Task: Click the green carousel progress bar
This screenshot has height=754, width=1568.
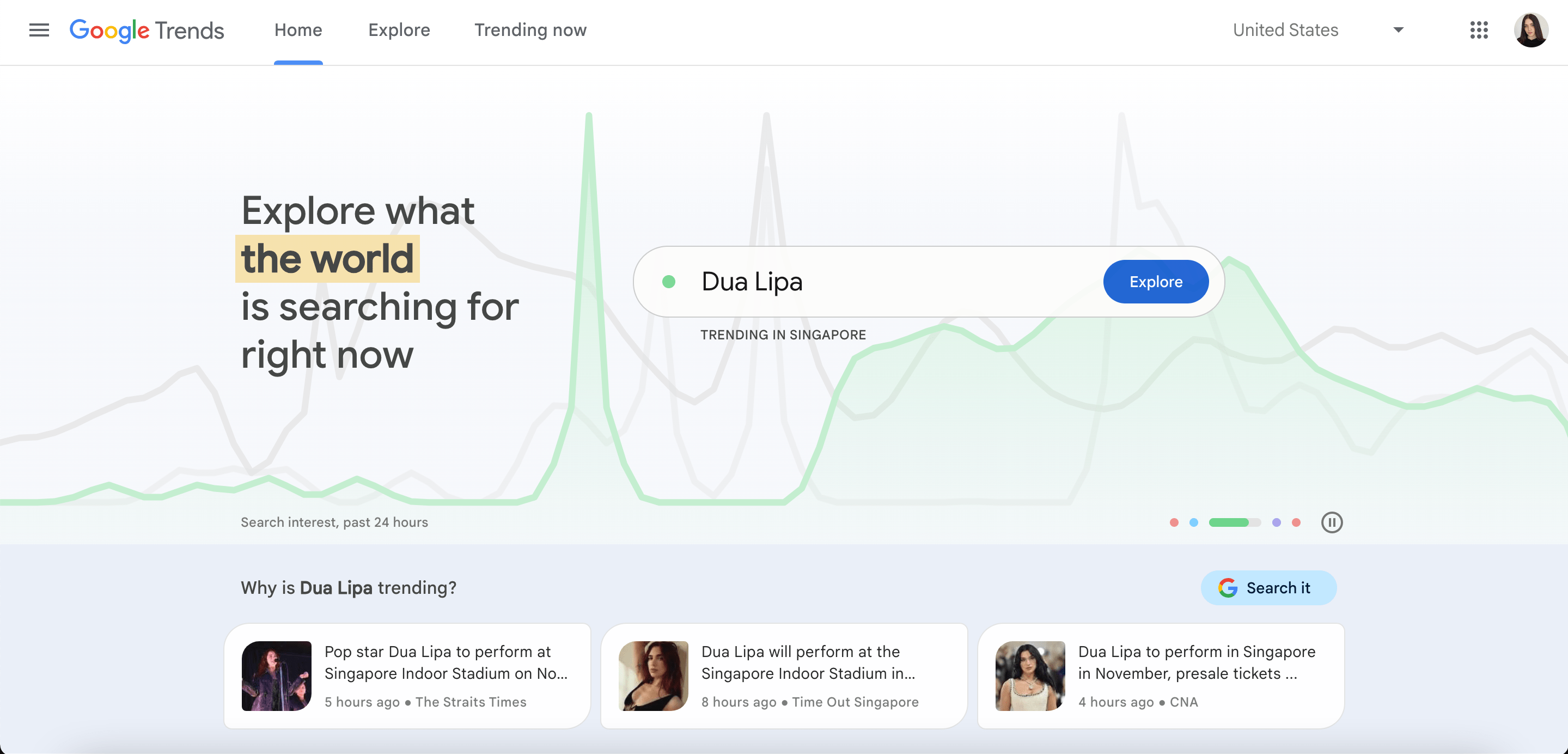Action: point(1235,522)
